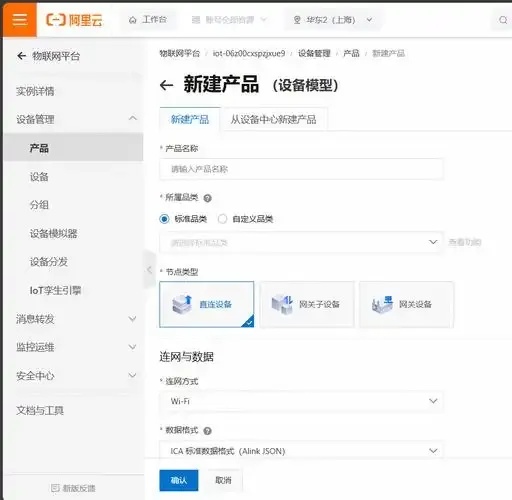512x500 pixels.
Task: Select the 标准品类 radio button
Action: coord(164,219)
